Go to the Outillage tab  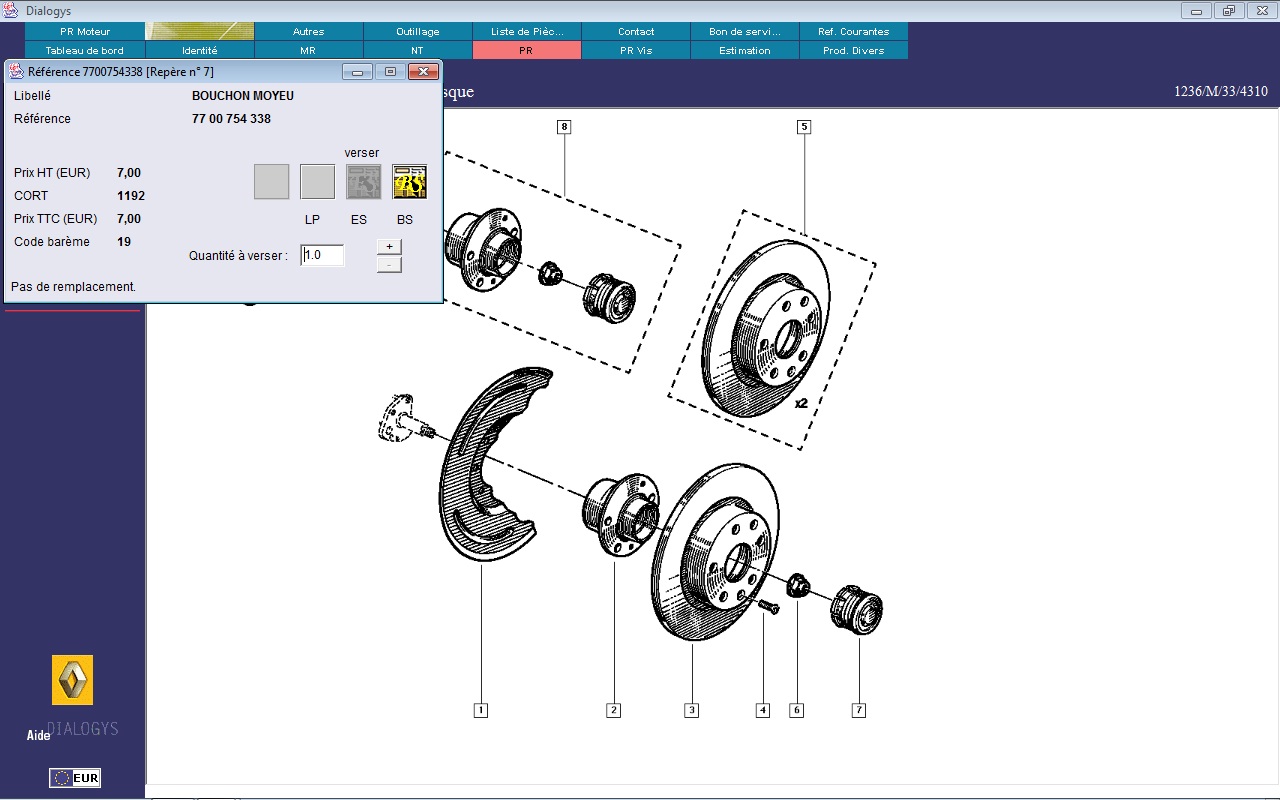point(418,32)
